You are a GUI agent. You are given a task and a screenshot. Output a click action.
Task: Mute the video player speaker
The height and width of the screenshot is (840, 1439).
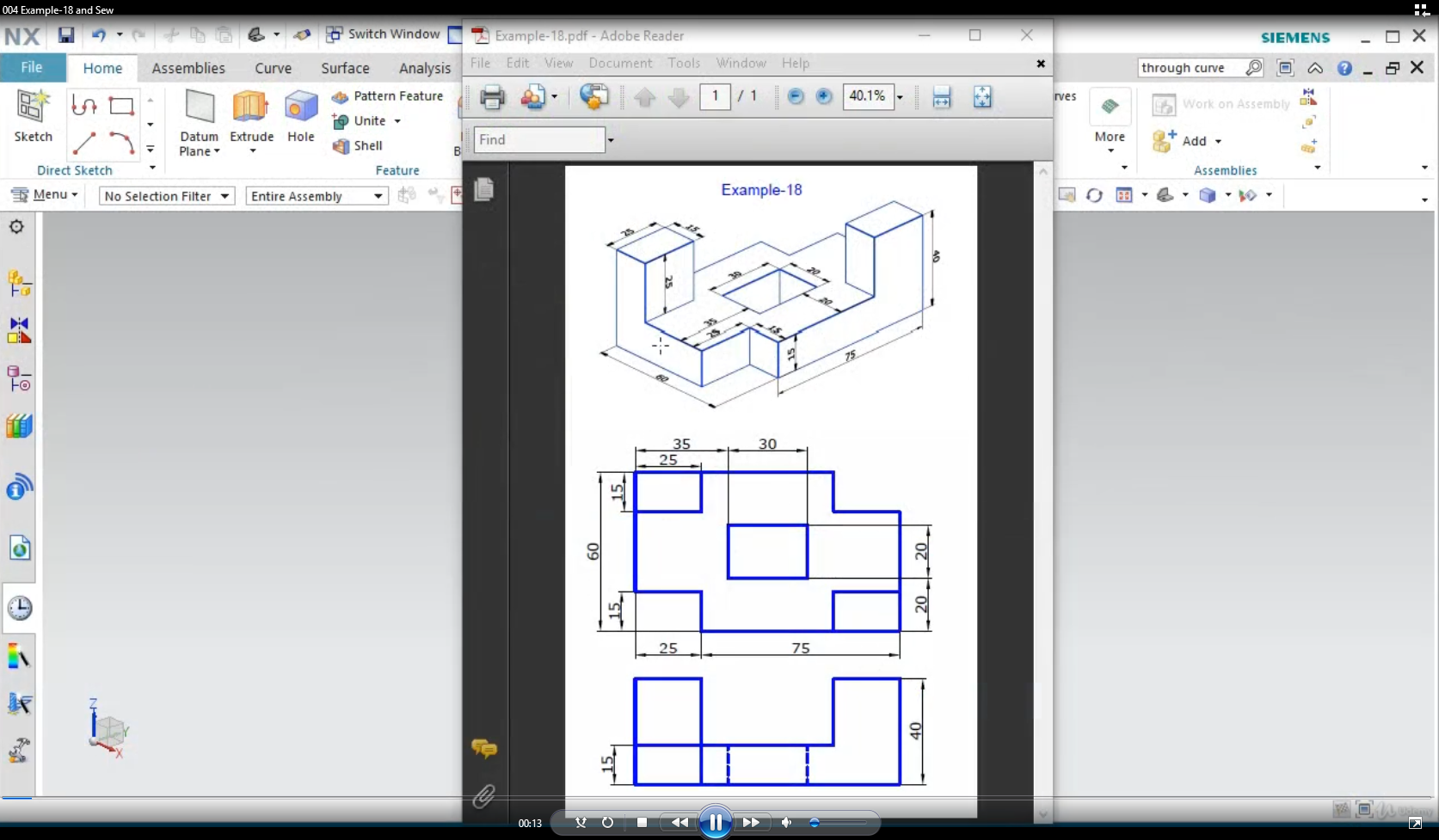(x=786, y=823)
